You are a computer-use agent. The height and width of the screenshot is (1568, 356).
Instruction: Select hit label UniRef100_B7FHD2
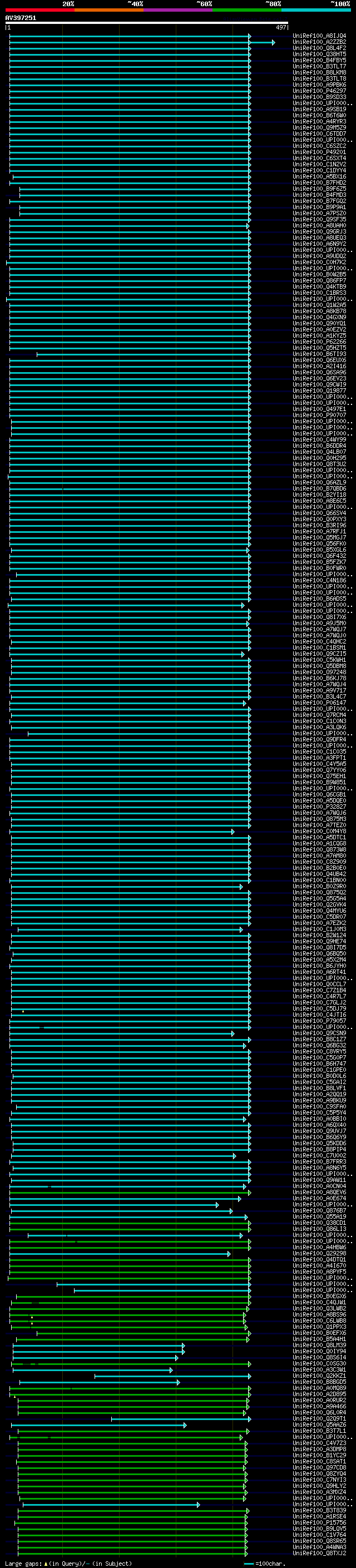(319, 182)
